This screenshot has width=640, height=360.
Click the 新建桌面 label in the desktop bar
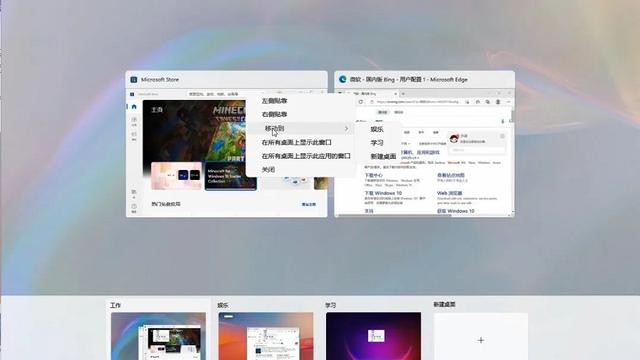[x=444, y=304]
